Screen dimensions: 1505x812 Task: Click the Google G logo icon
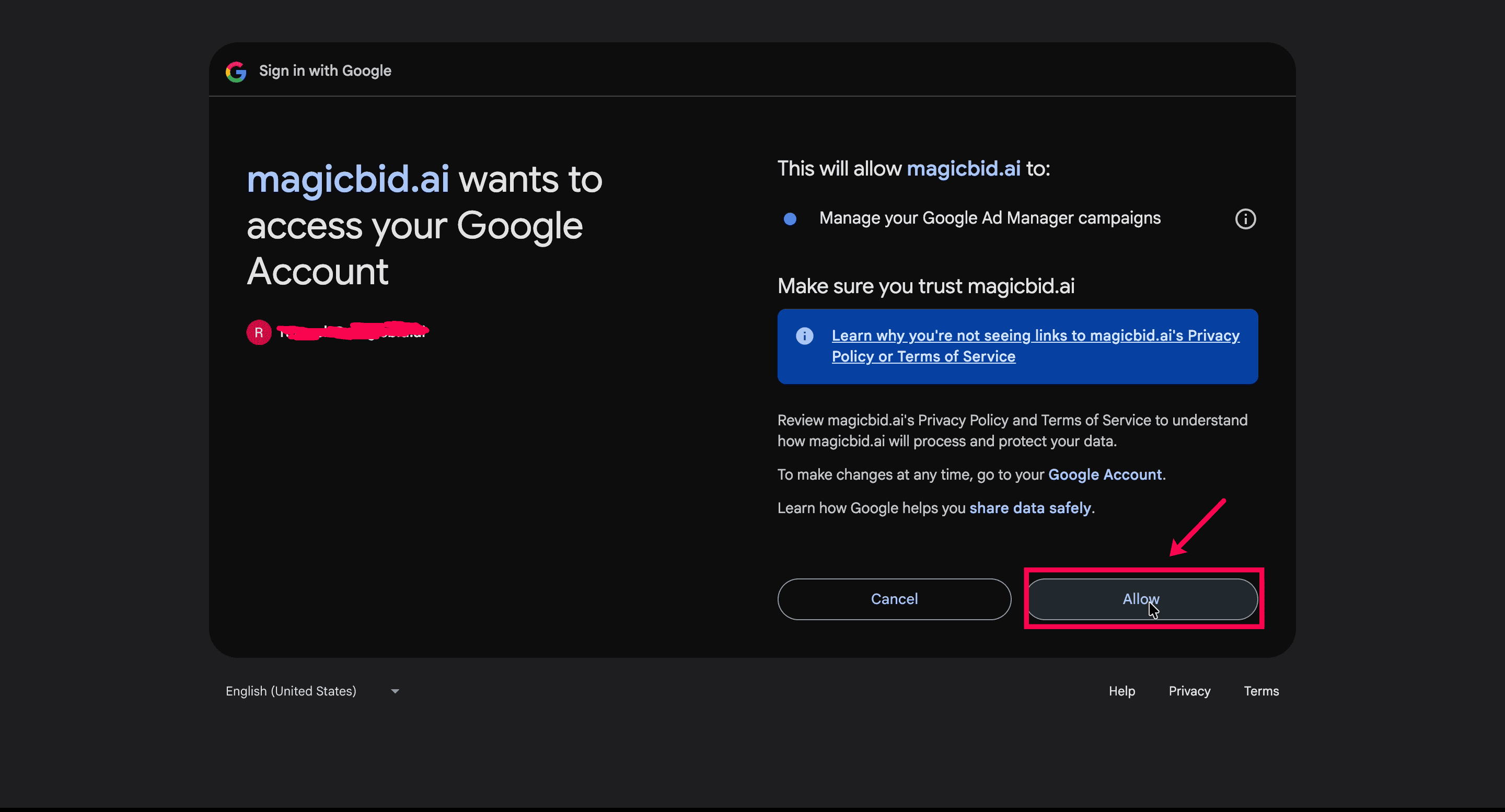click(236, 71)
